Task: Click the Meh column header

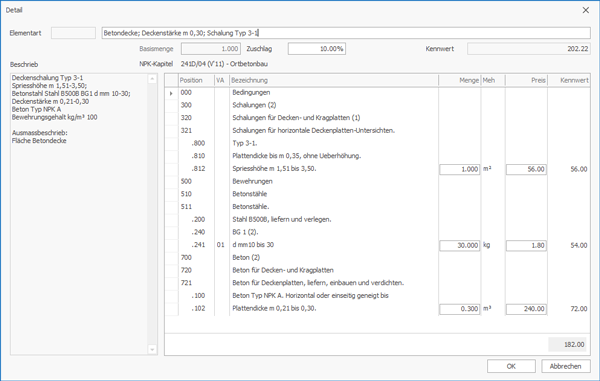Action: 493,80
